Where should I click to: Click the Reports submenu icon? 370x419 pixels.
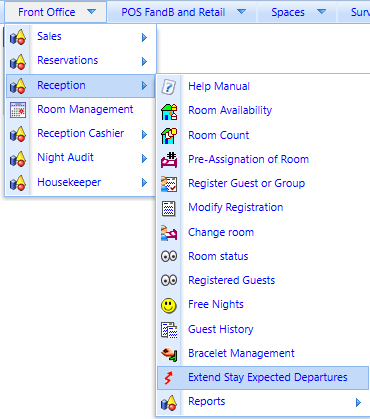click(x=169, y=402)
